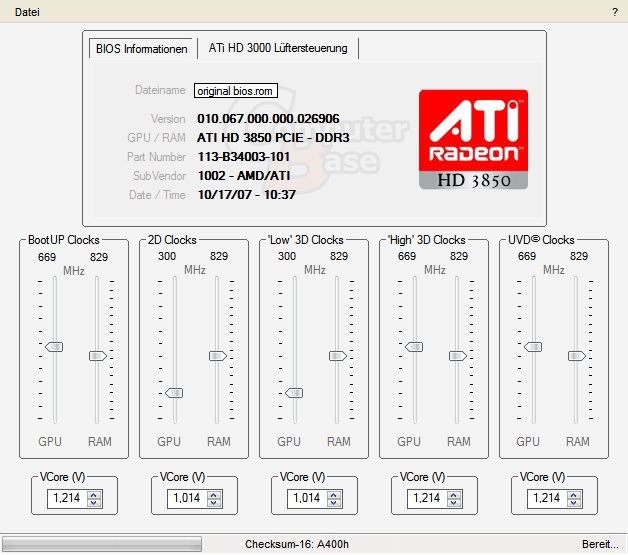628x555 pixels.
Task: Open ATi HD 3000 Lüftersteuerung tab
Action: coord(278,48)
